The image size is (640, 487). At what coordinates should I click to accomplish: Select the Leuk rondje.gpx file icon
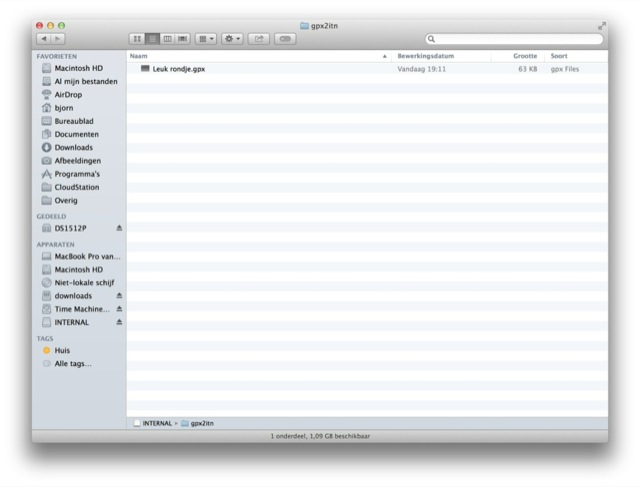click(145, 69)
